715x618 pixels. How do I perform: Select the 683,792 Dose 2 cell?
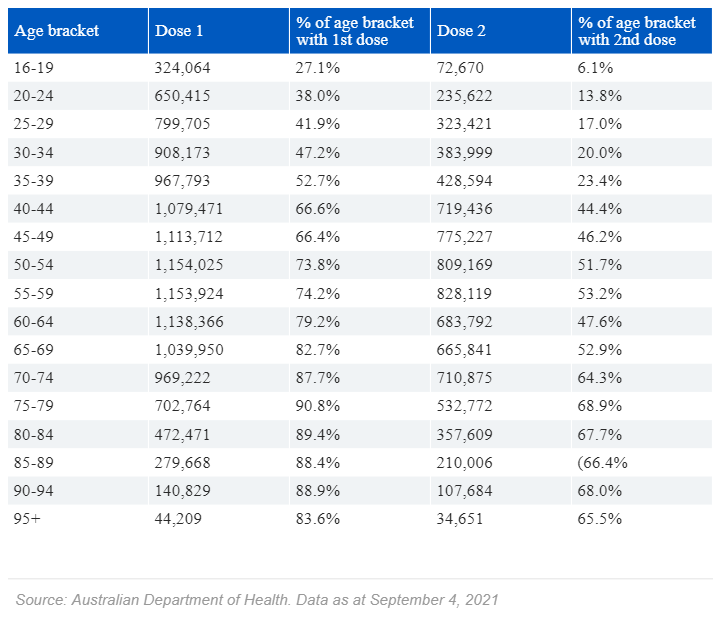point(465,322)
